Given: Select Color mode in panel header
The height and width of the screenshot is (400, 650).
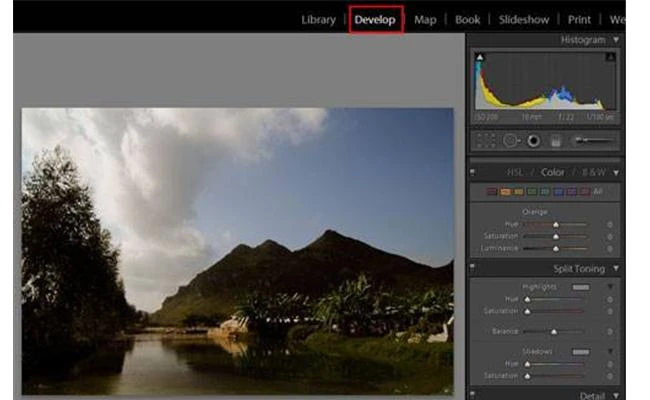Looking at the screenshot, I should pyautogui.click(x=553, y=172).
